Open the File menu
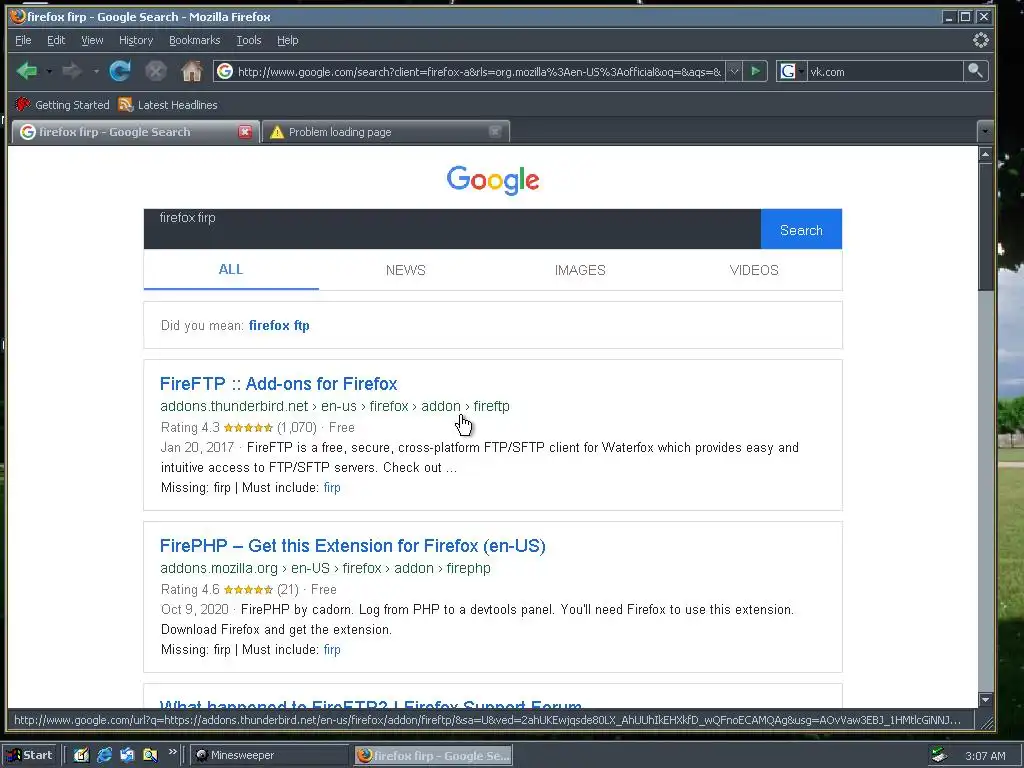 coord(23,40)
